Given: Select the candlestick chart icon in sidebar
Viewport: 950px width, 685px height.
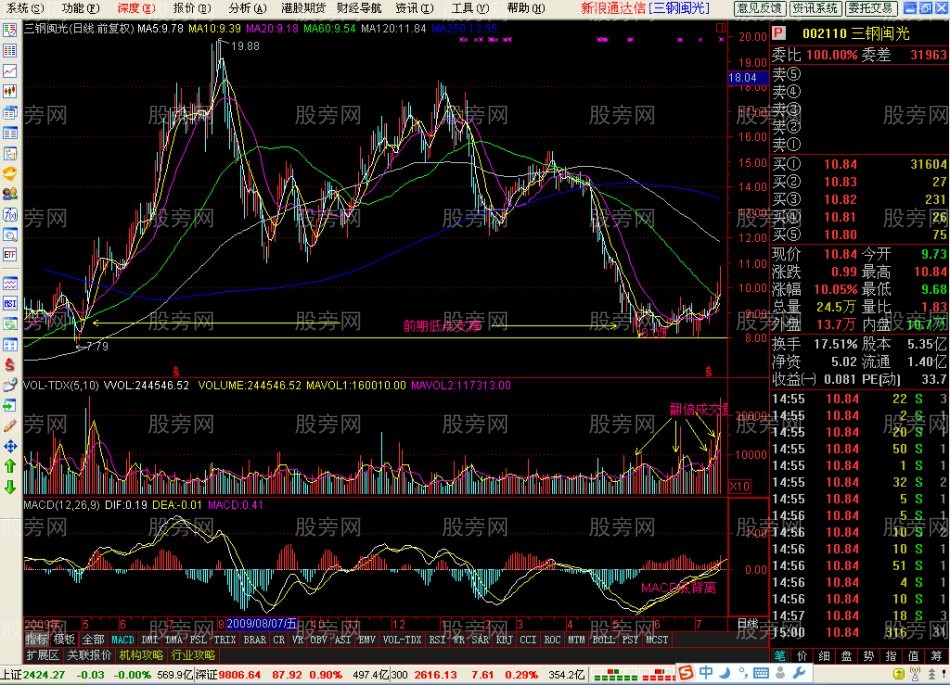Looking at the screenshot, I should tap(10, 91).
